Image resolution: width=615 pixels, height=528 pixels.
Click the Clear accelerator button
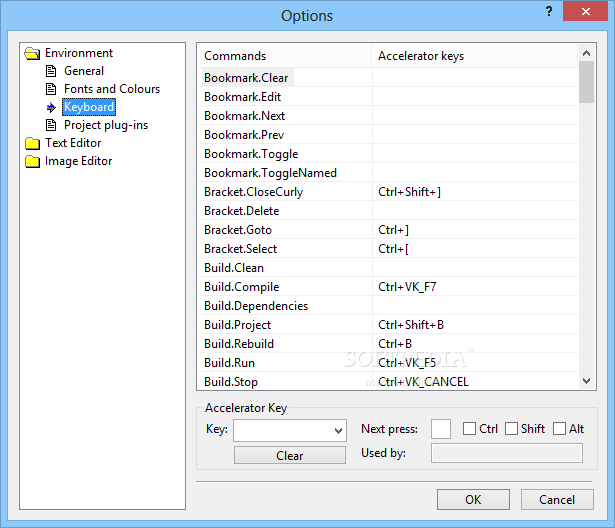coord(290,455)
